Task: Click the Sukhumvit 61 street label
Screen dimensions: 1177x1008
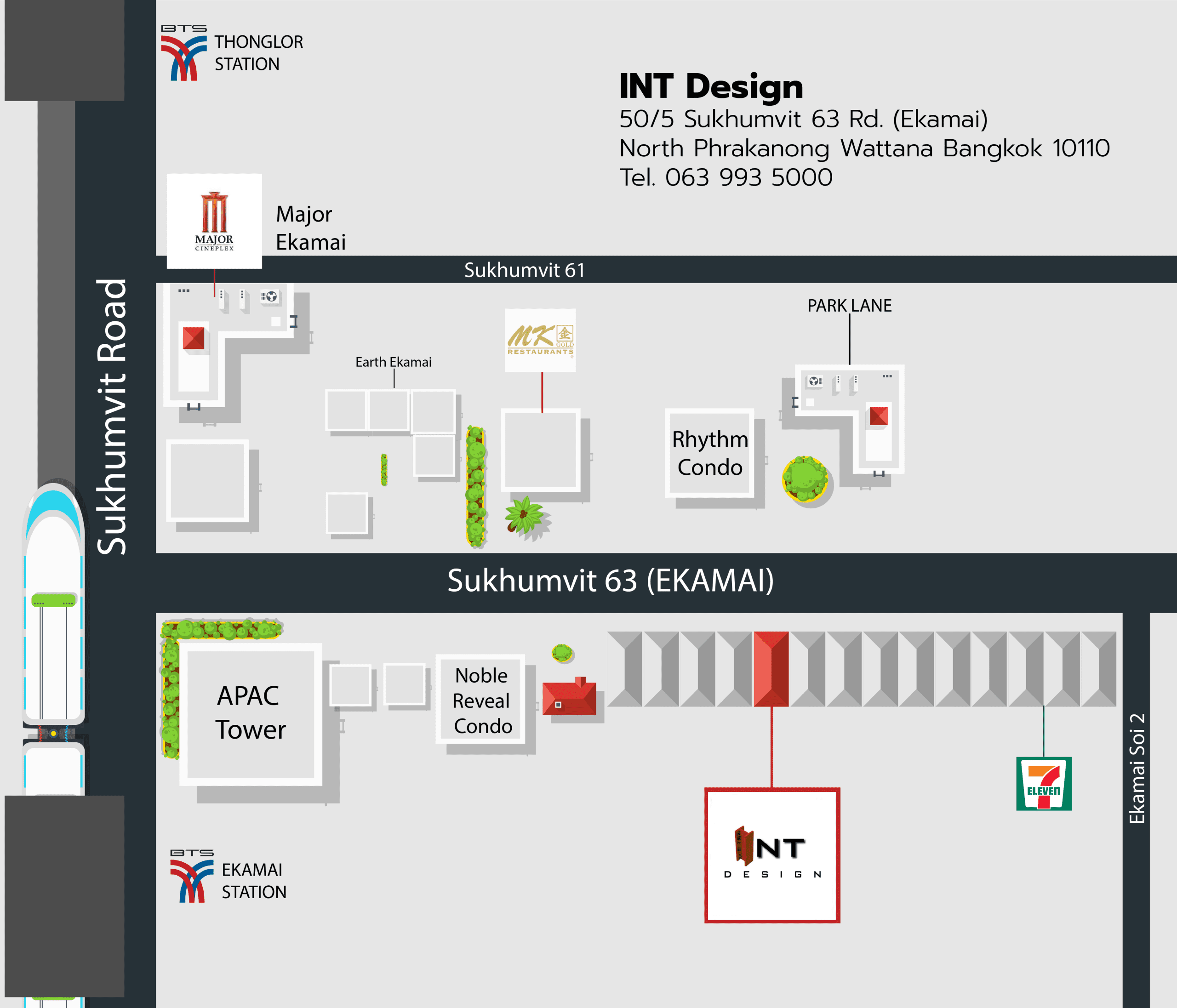Action: (x=524, y=270)
